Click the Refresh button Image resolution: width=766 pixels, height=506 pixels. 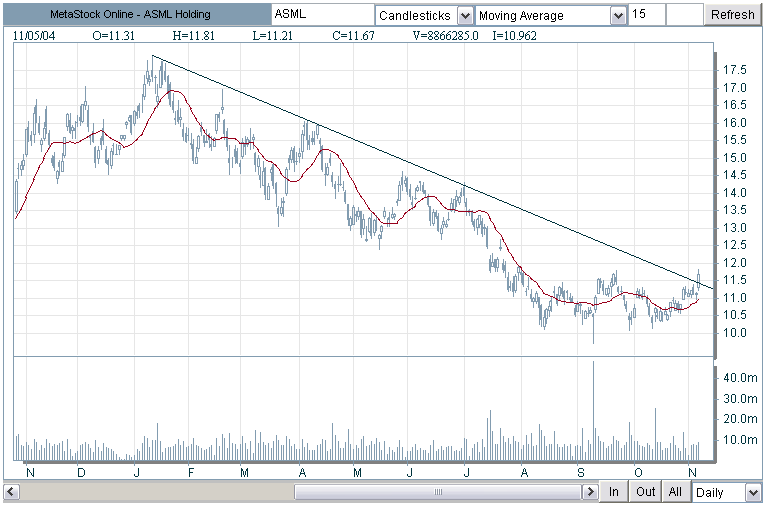[732, 15]
